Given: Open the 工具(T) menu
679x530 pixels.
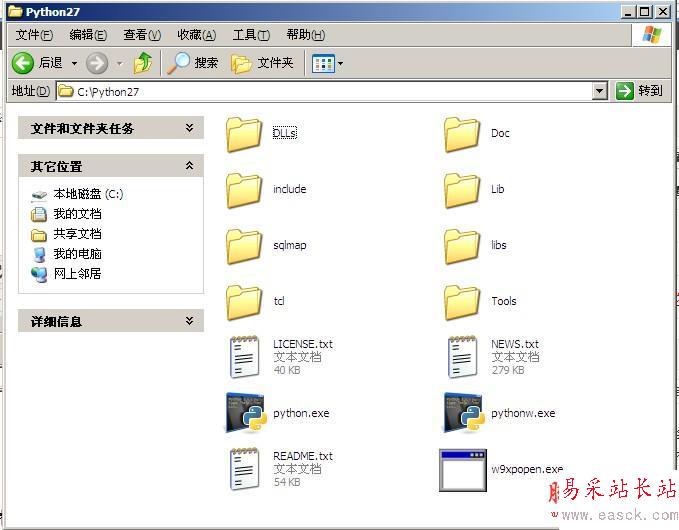Looking at the screenshot, I should point(251,35).
